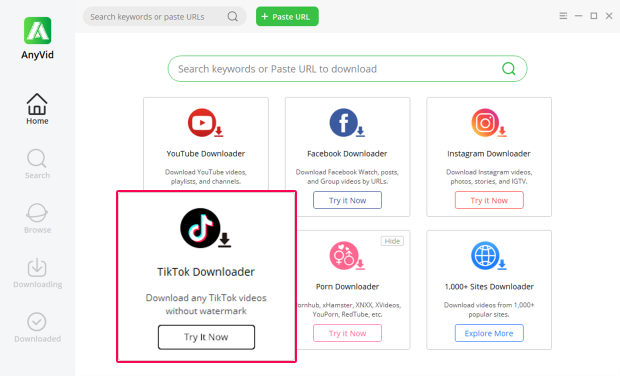Image resolution: width=620 pixels, height=376 pixels.
Task: Click the Porn Downloader pink icon
Action: point(347,256)
